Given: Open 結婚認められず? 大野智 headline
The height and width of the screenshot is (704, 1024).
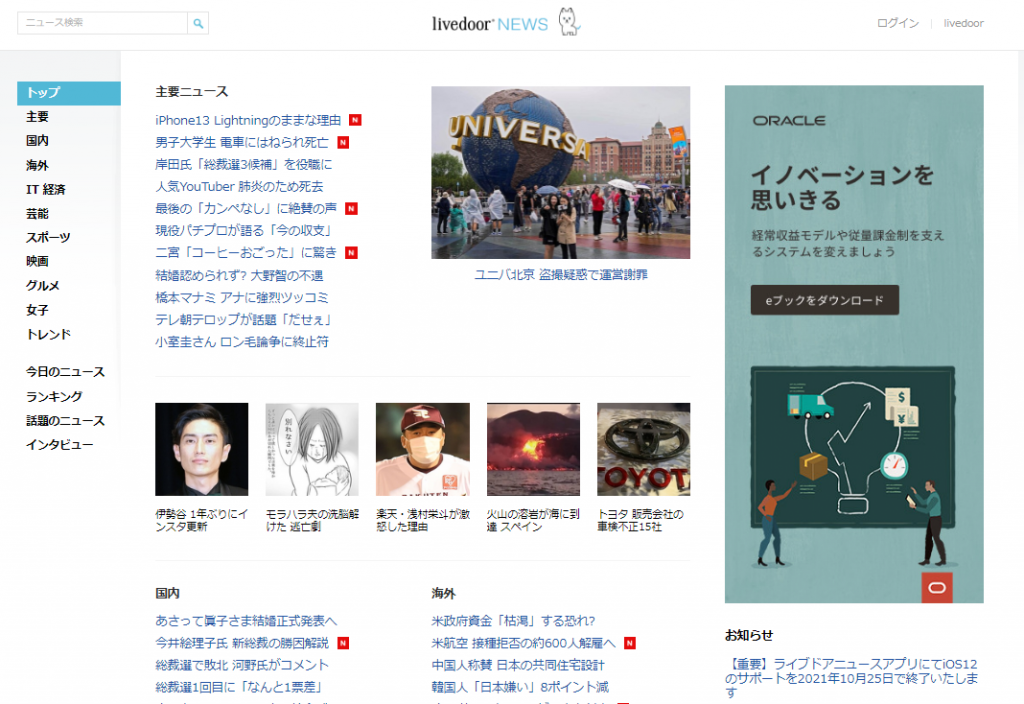Looking at the screenshot, I should coord(239,276).
